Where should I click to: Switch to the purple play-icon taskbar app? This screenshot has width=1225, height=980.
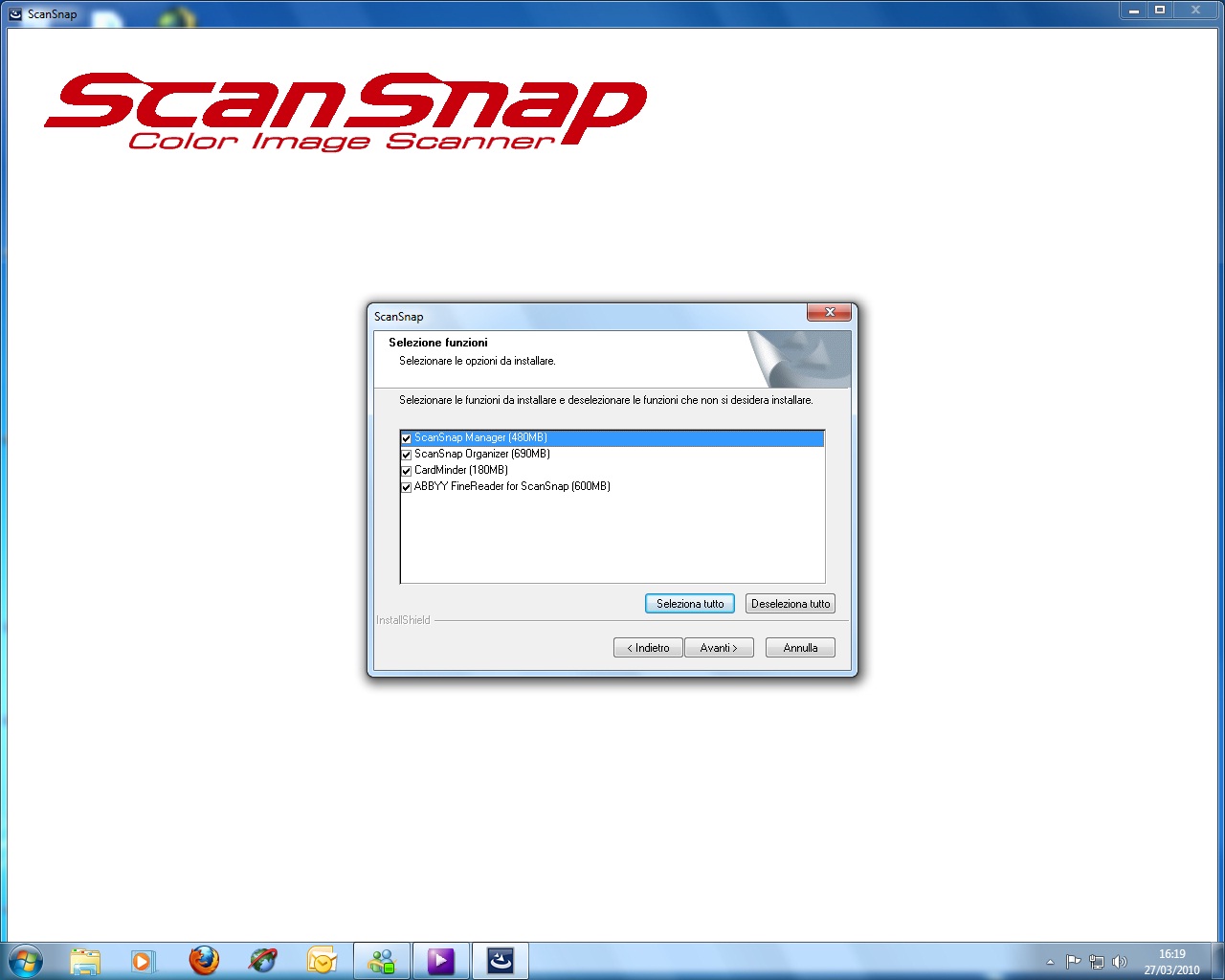[x=441, y=961]
